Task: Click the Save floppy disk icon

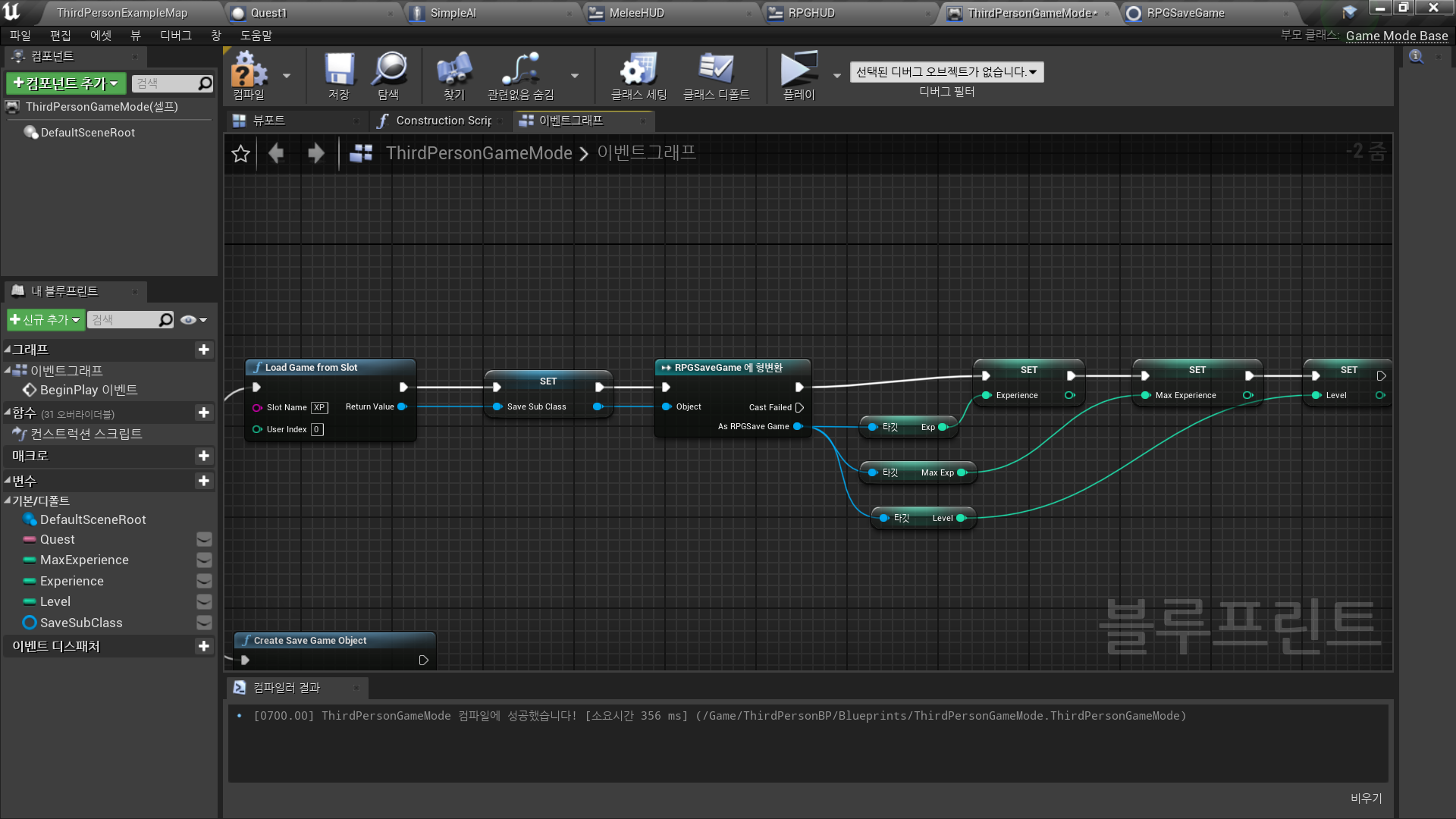Action: coord(339,71)
